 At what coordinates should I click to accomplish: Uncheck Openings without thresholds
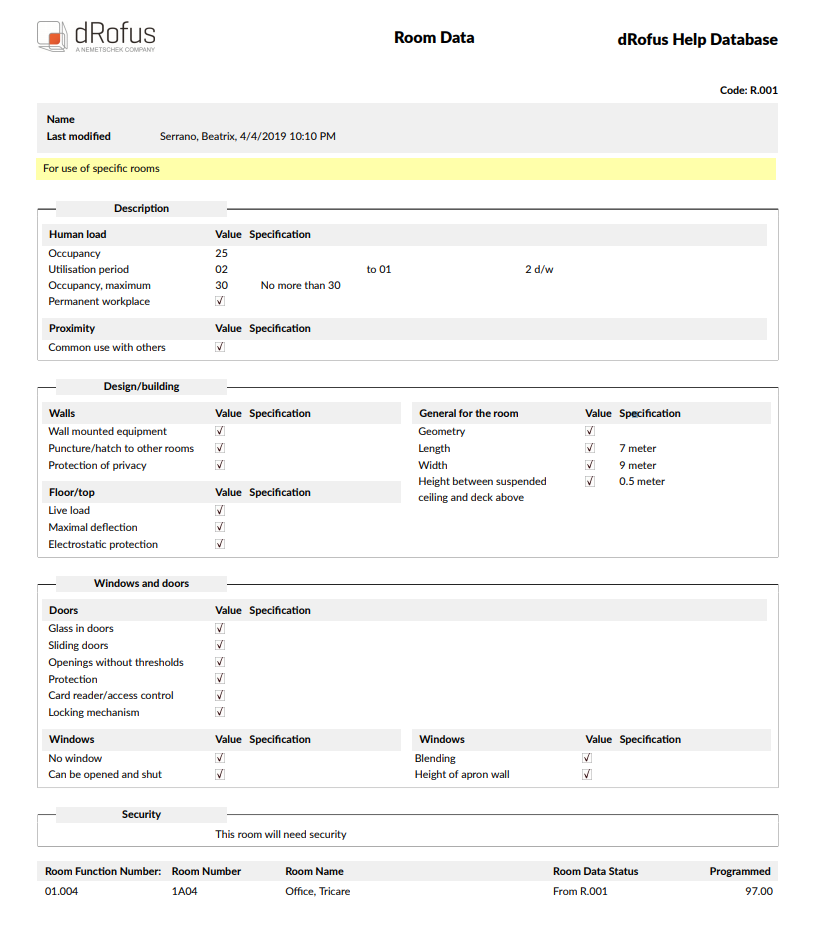tap(219, 661)
